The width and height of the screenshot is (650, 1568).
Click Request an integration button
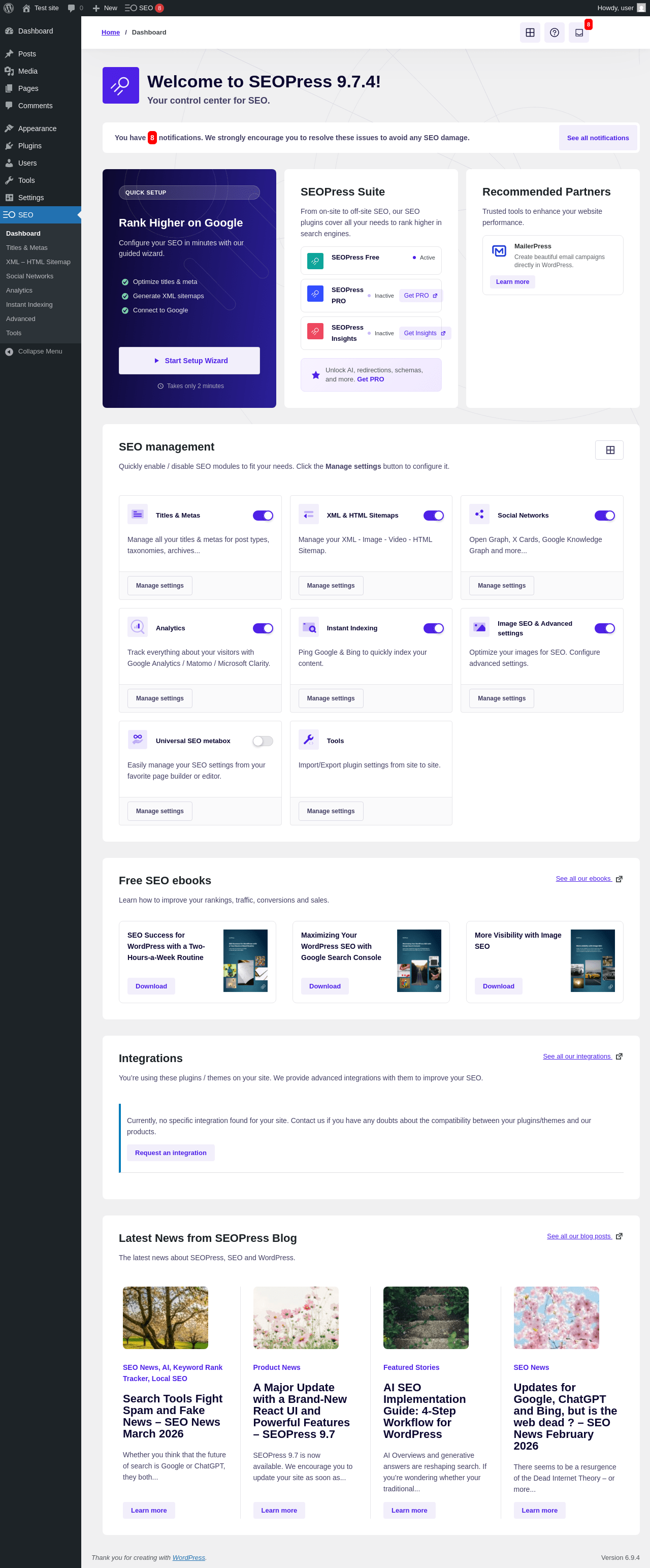pos(171,1153)
